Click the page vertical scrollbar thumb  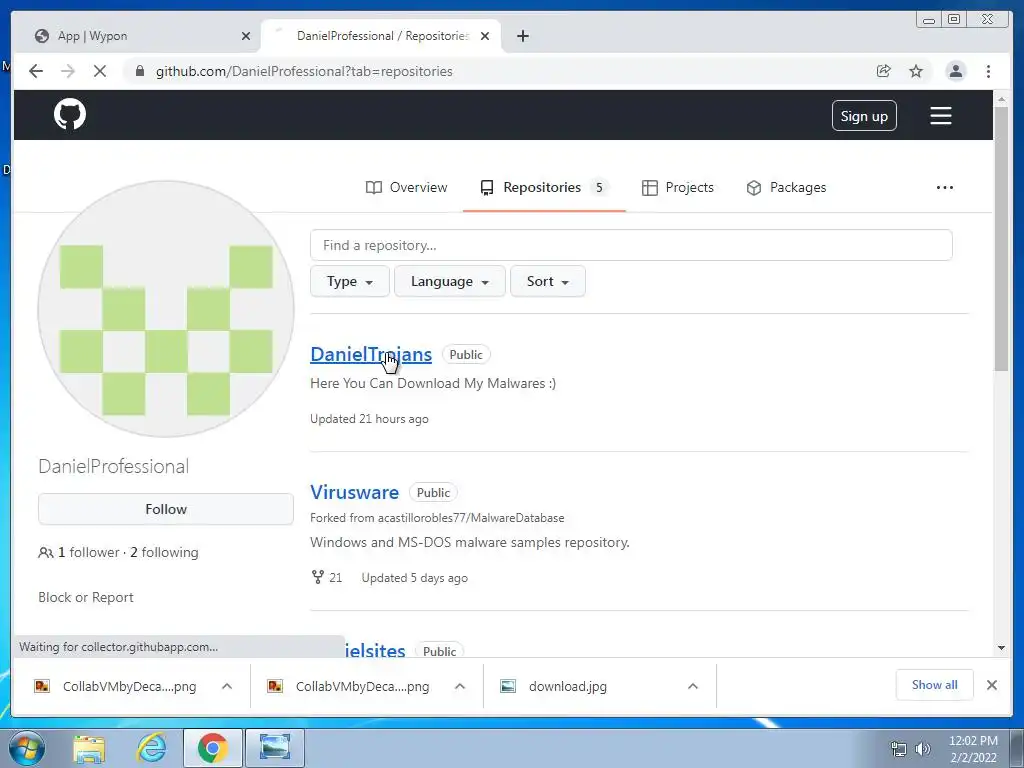point(1000,238)
